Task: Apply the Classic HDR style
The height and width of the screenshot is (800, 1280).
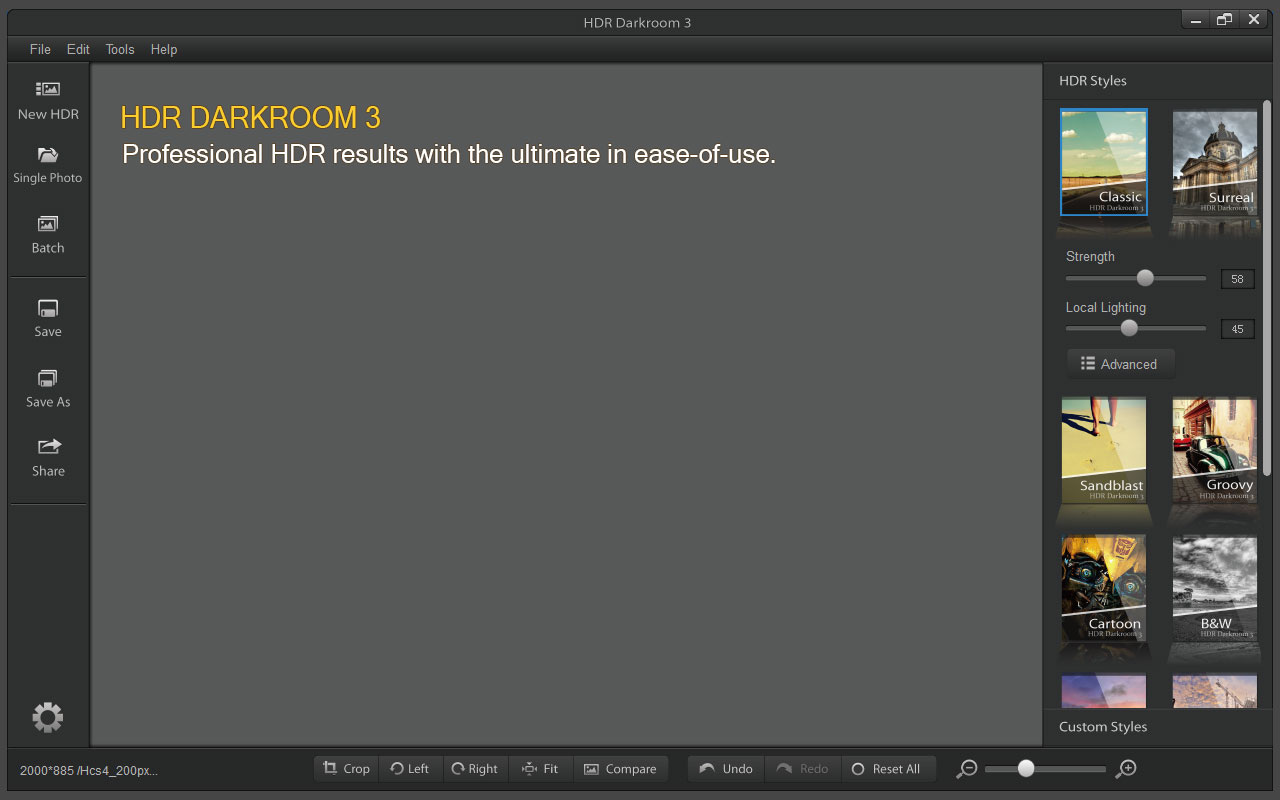Action: [x=1104, y=162]
